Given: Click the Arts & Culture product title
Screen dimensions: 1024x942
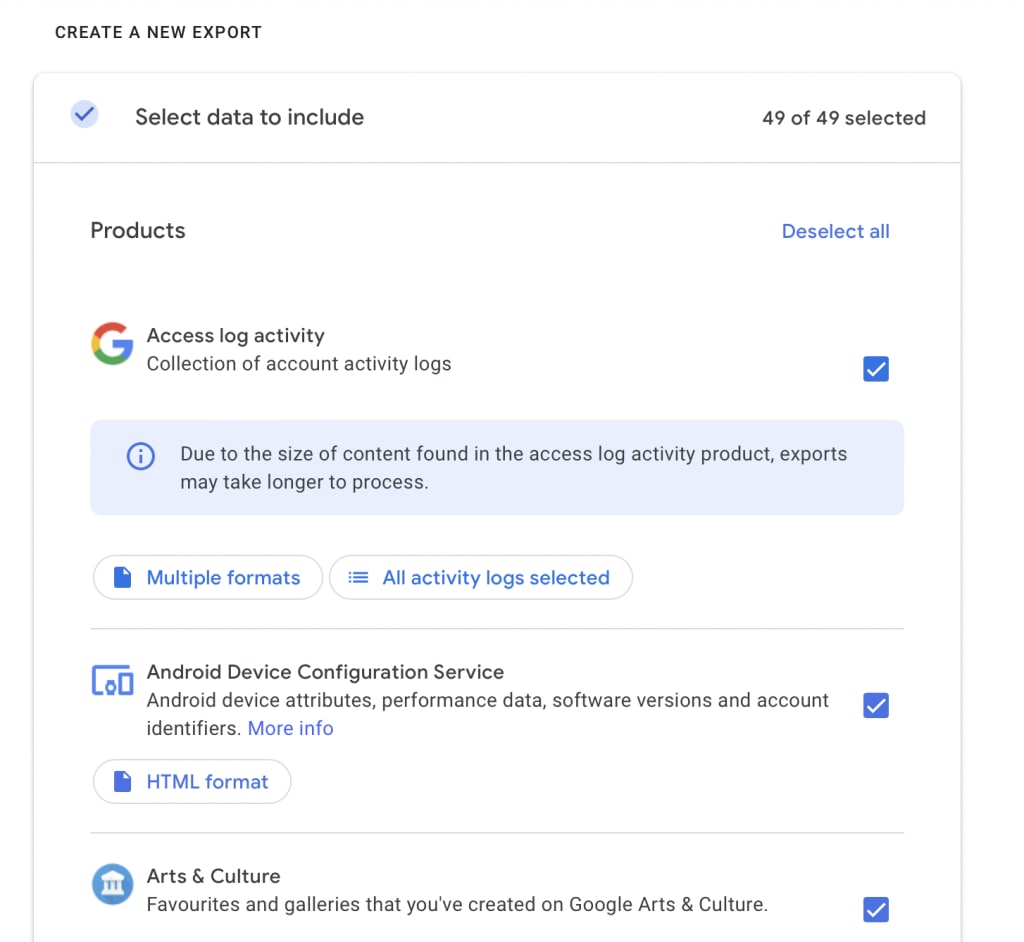Looking at the screenshot, I should [x=214, y=876].
